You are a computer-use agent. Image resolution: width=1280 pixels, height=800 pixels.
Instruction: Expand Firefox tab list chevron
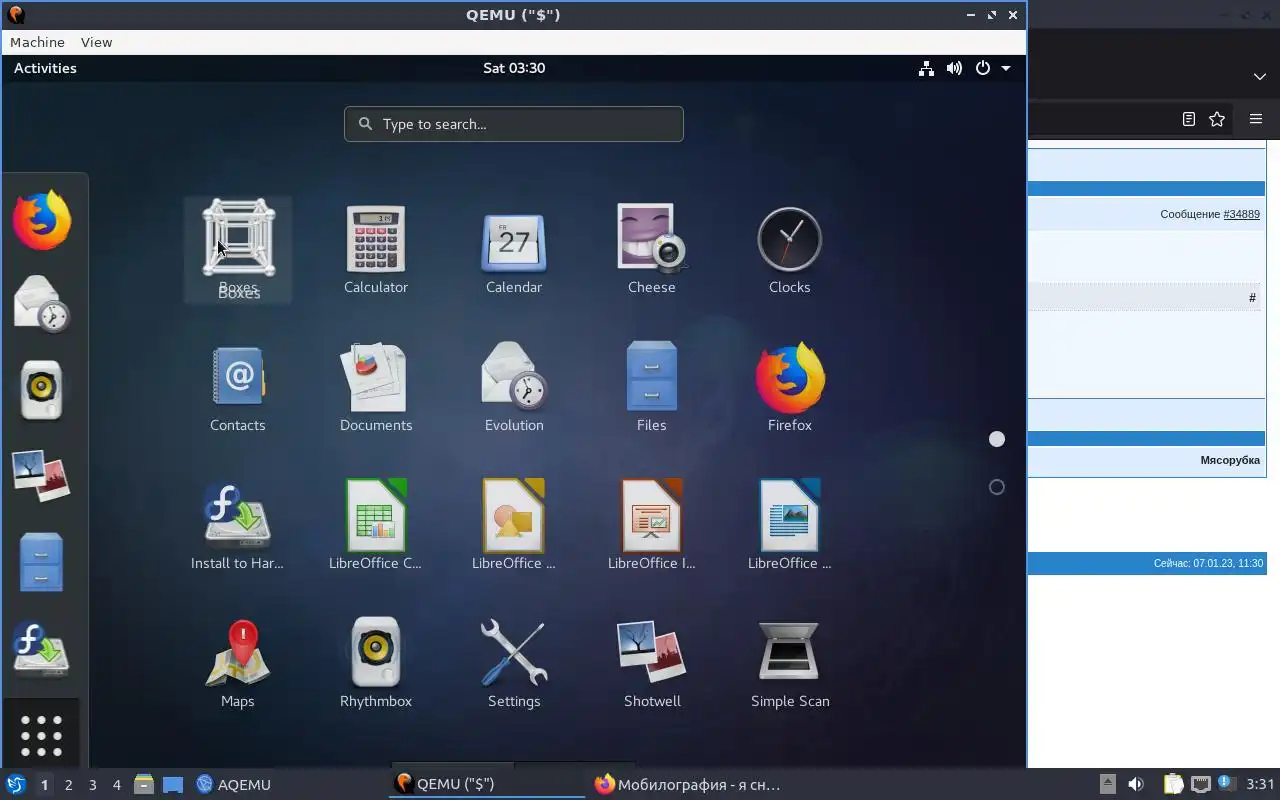tap(1260, 77)
